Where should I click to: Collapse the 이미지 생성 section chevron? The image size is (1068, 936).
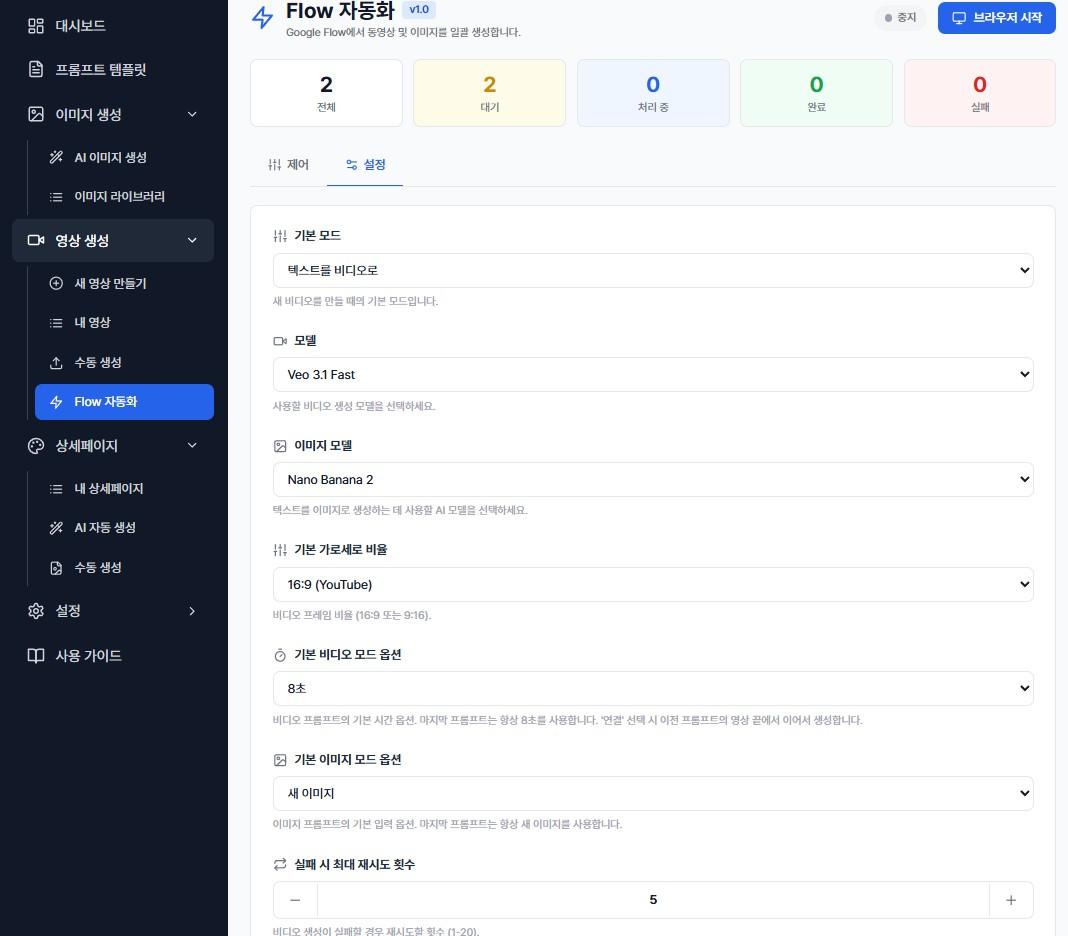coord(192,114)
